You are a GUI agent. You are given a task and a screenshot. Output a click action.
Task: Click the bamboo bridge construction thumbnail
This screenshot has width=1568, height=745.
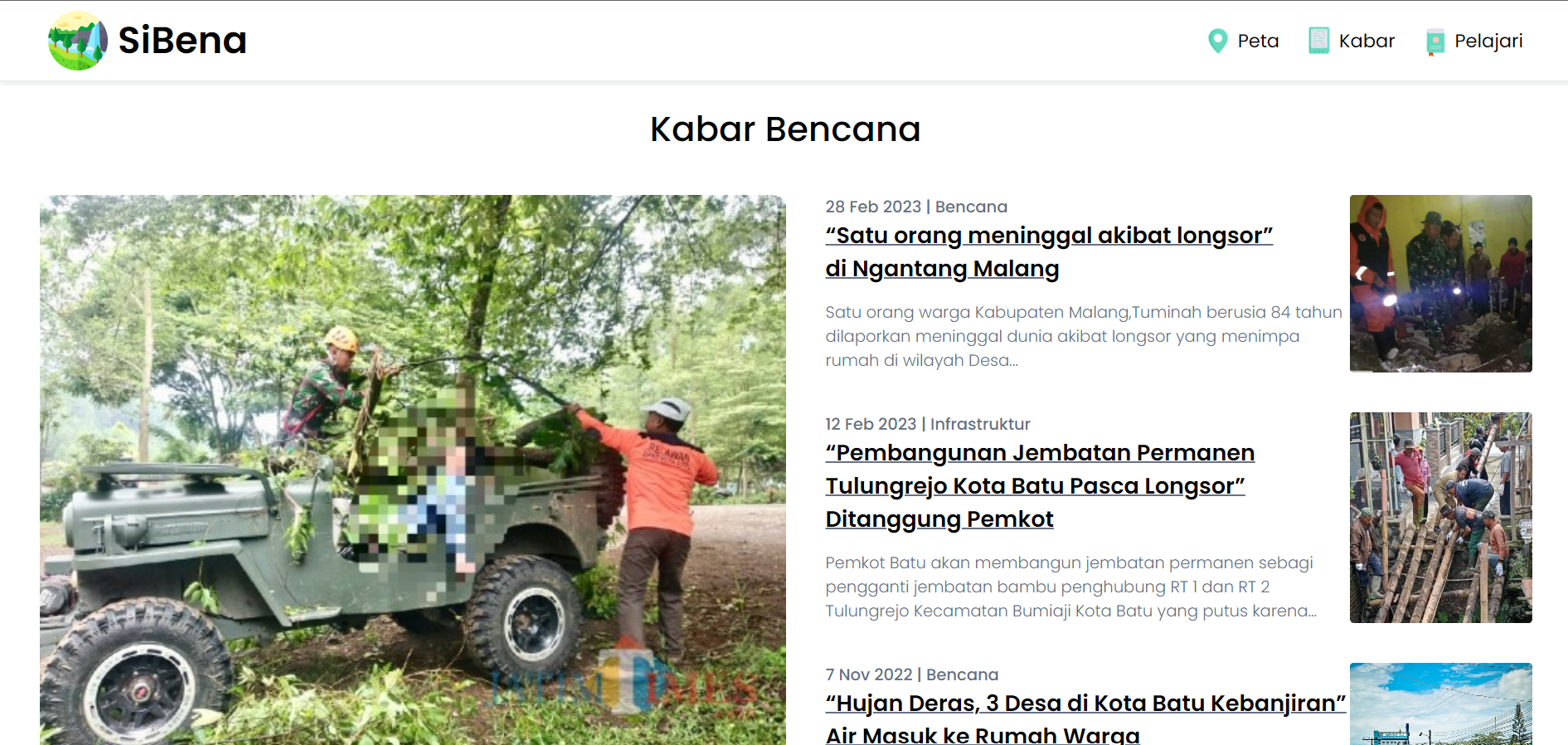pos(1441,518)
